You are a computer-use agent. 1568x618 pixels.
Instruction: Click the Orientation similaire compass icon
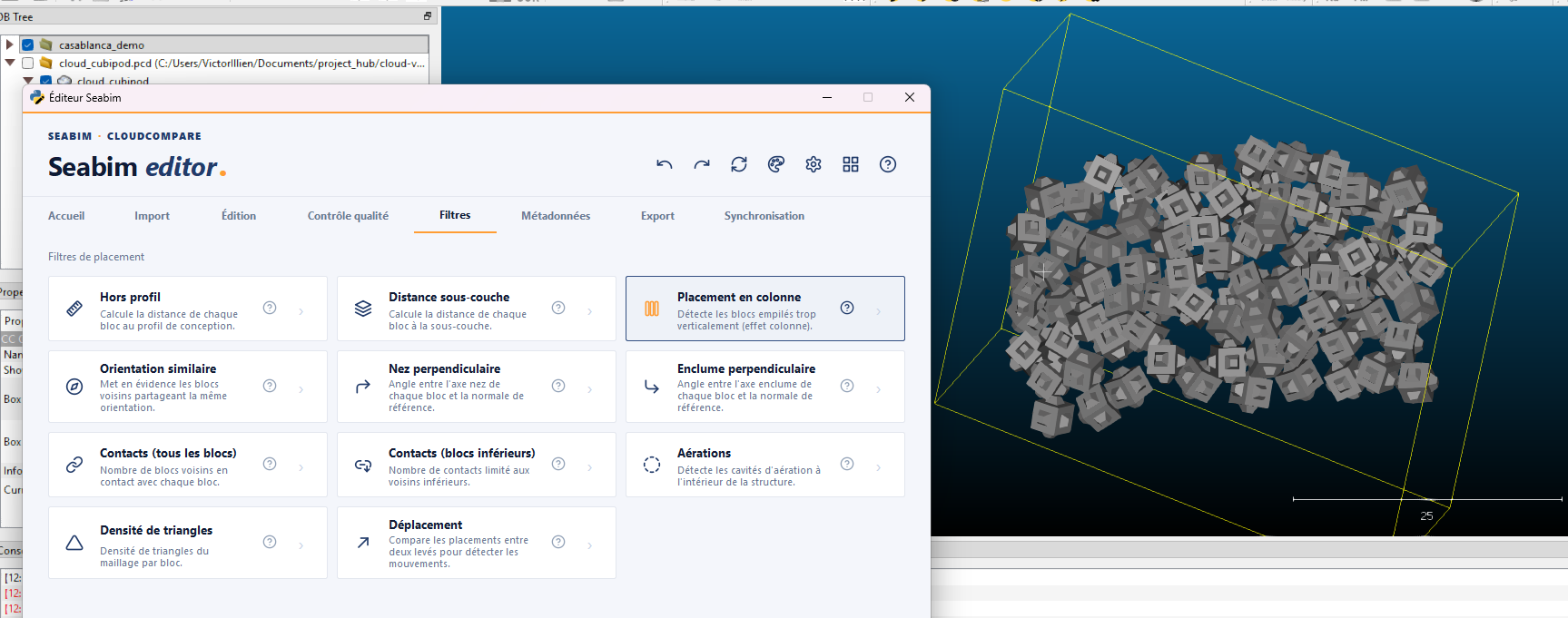point(74,387)
